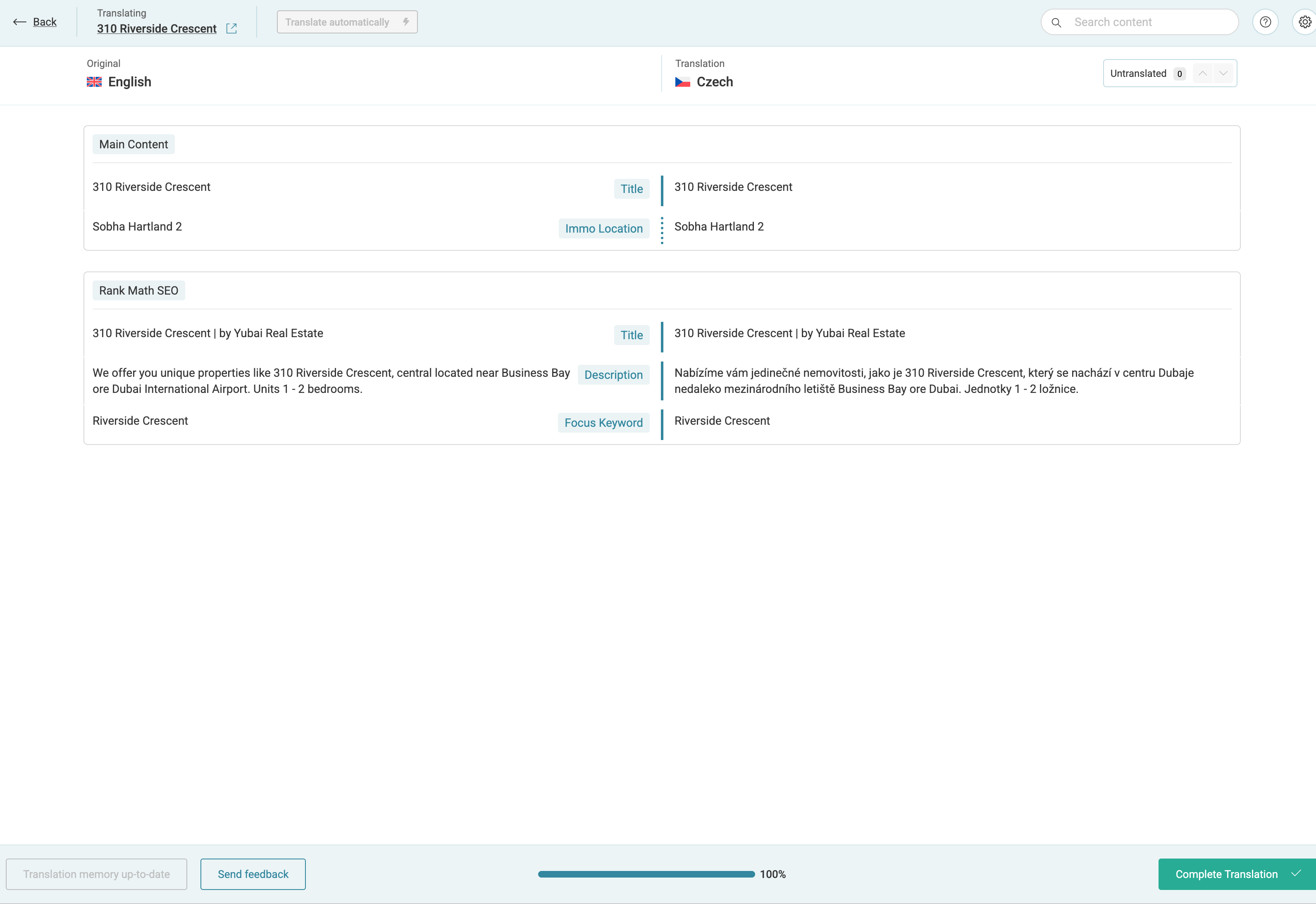Click the Translate automatically button

coord(338,22)
